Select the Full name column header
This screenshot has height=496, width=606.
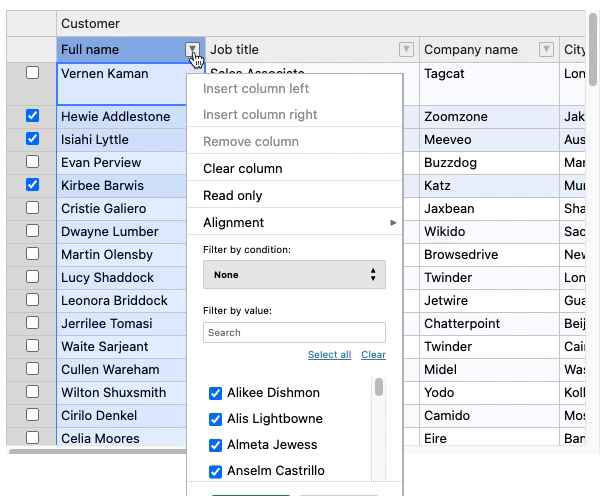click(x=121, y=49)
